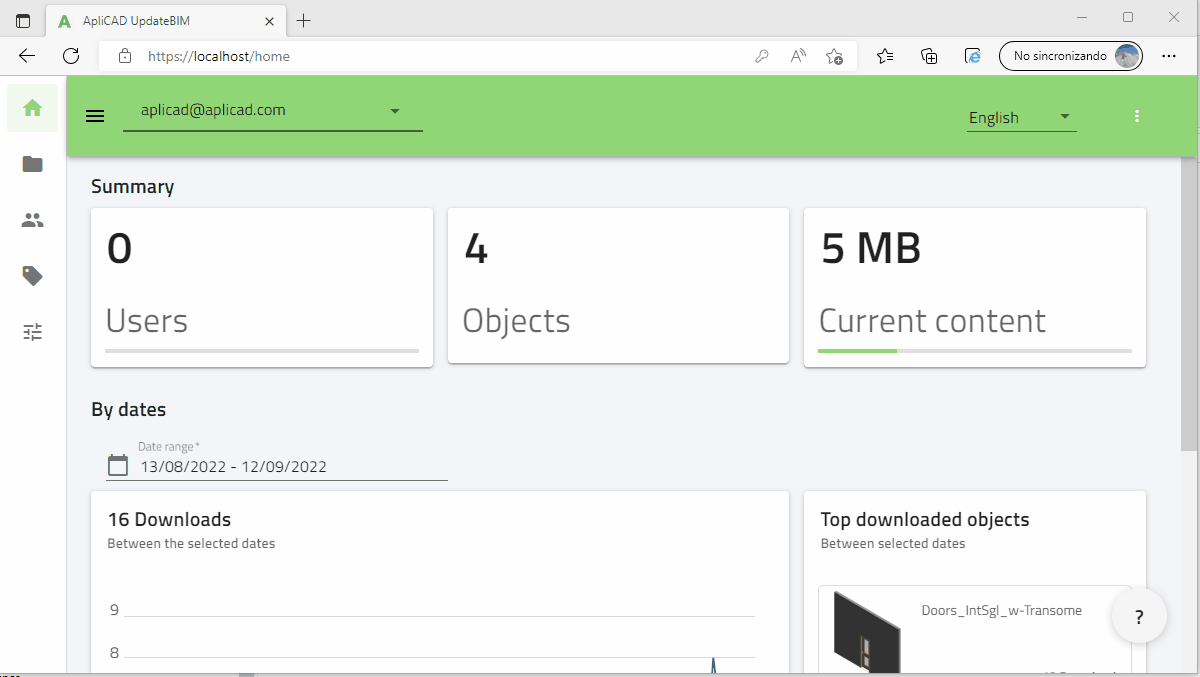Open the Users group sidebar icon
Image resolution: width=1200 pixels, height=677 pixels.
[32, 220]
